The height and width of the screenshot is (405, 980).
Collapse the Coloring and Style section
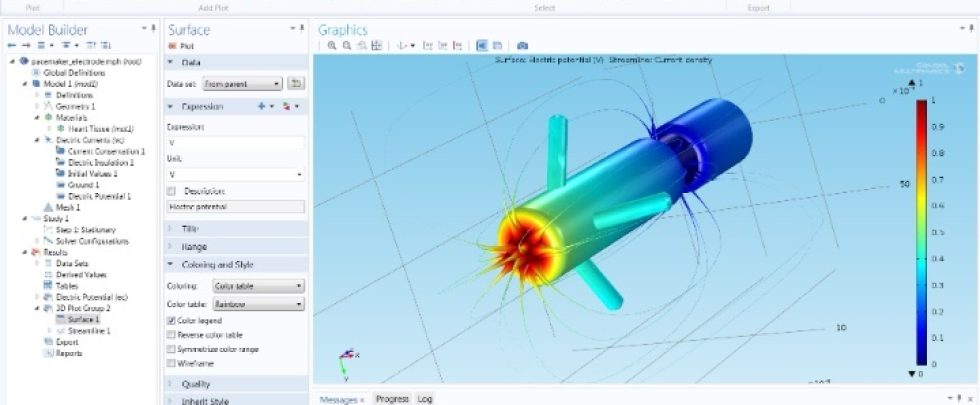170,265
